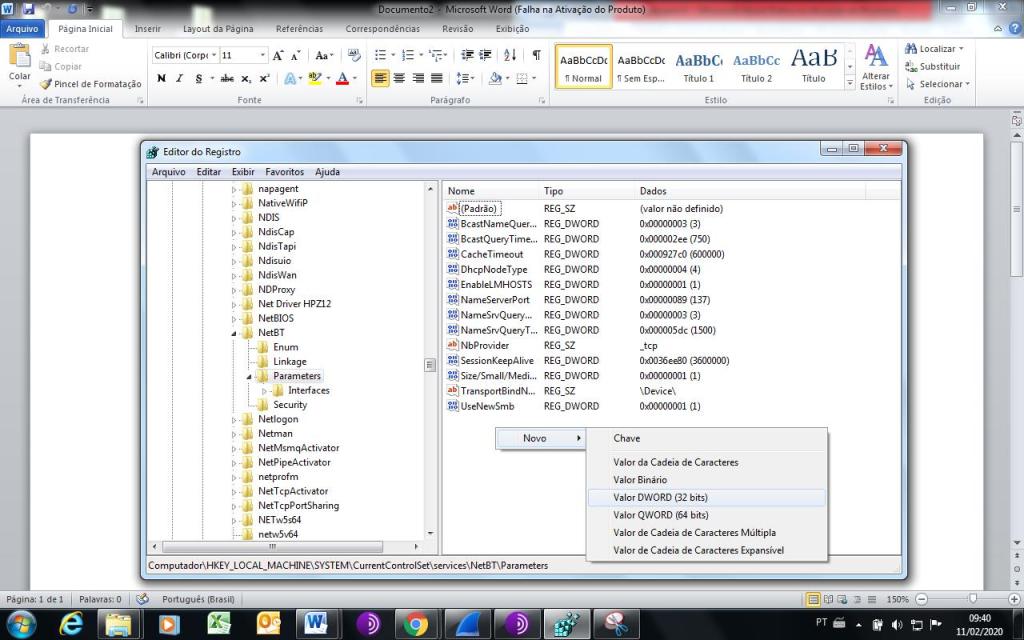Image resolution: width=1024 pixels, height=640 pixels.
Task: Center-align the paragraph text
Action: click(x=399, y=78)
